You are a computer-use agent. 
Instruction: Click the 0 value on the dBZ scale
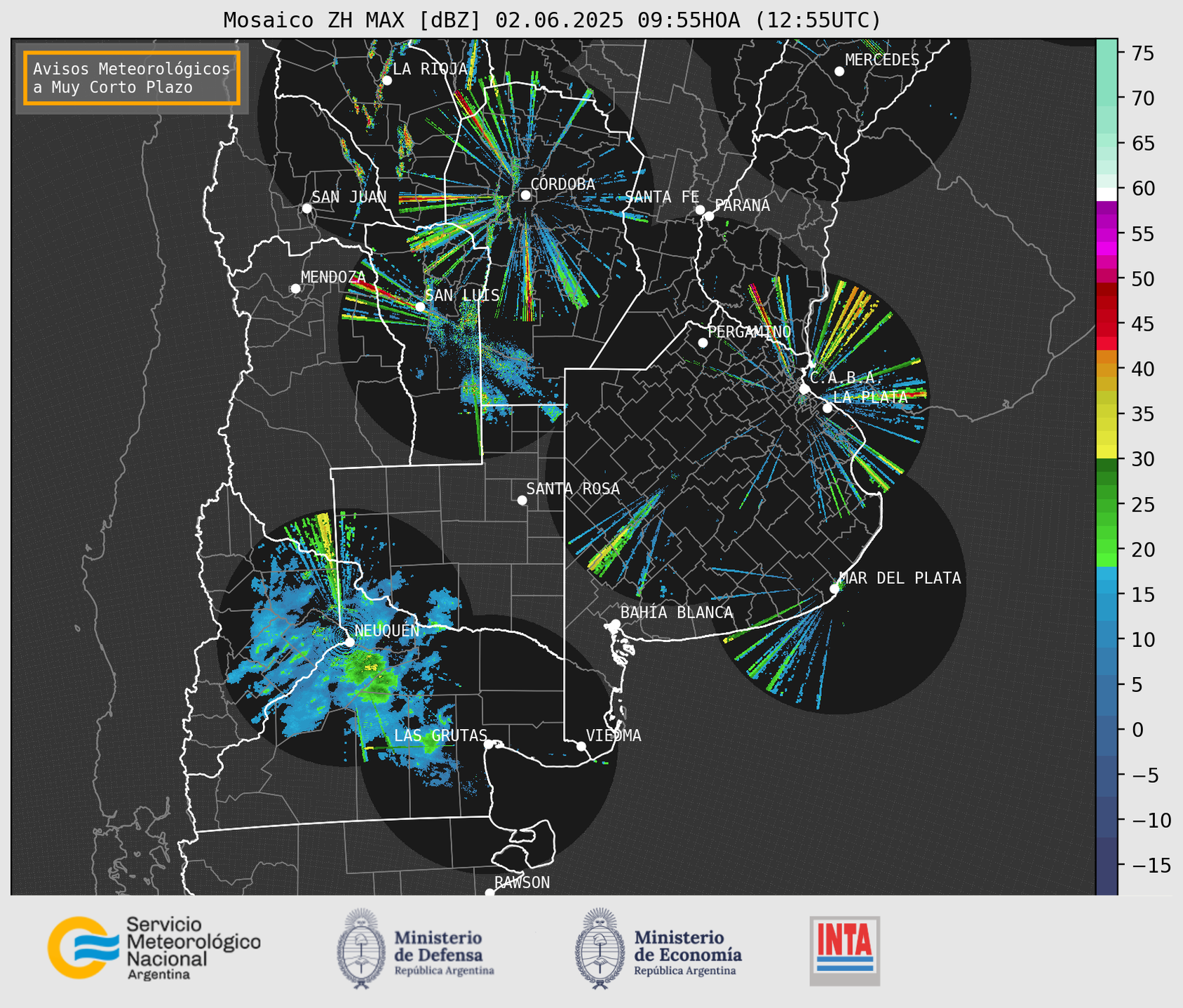[x=1137, y=730]
